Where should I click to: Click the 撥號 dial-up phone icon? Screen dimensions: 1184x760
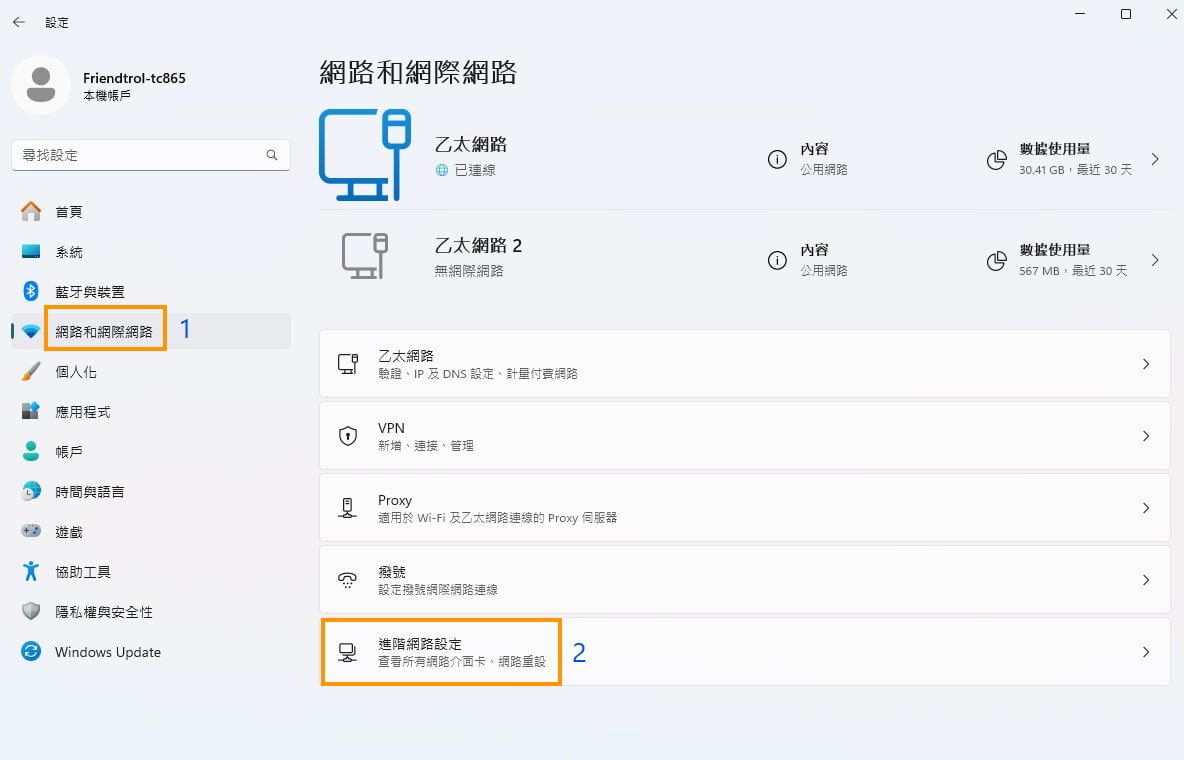(x=348, y=580)
